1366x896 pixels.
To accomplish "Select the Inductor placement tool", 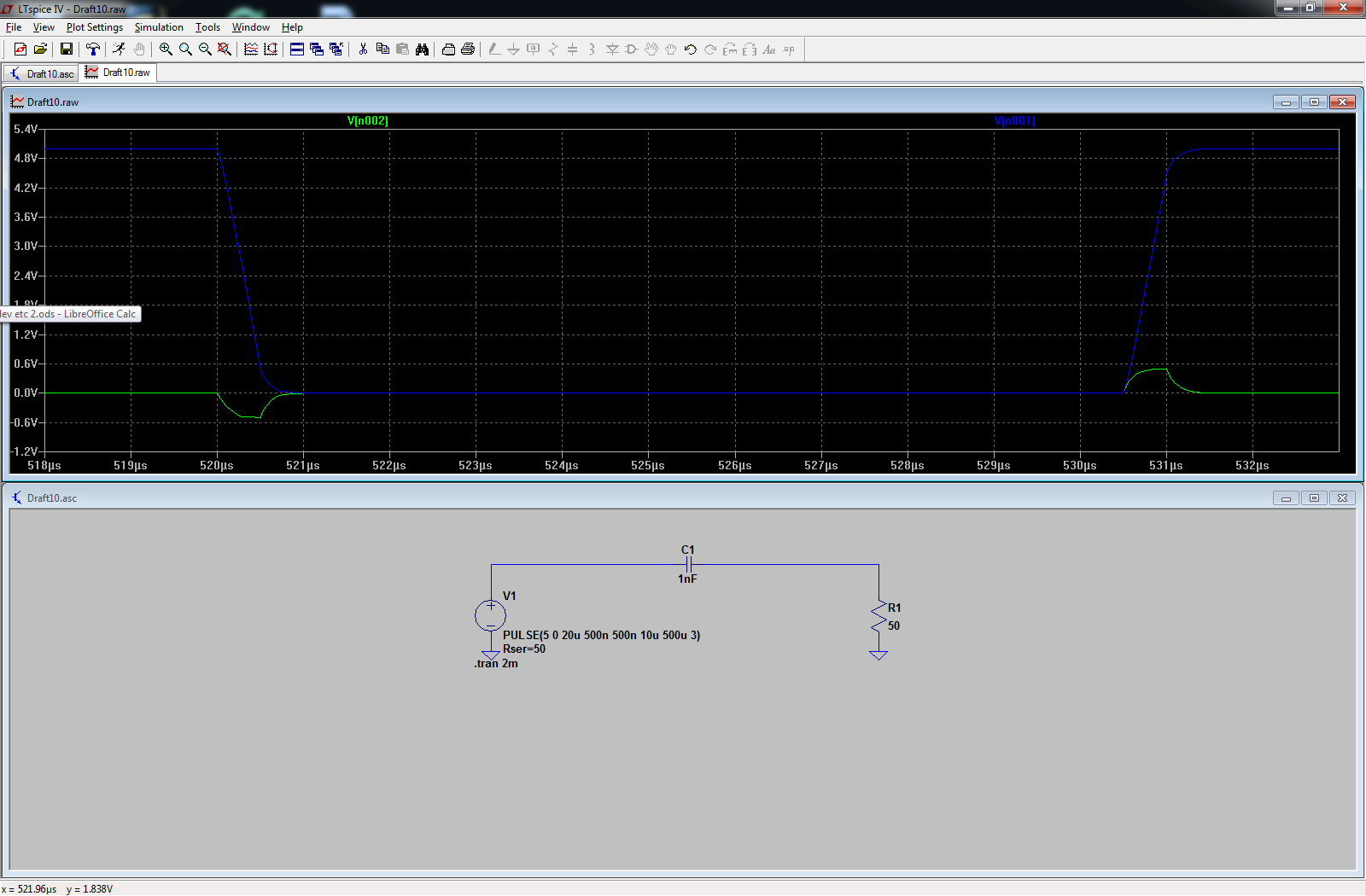I will [x=592, y=49].
